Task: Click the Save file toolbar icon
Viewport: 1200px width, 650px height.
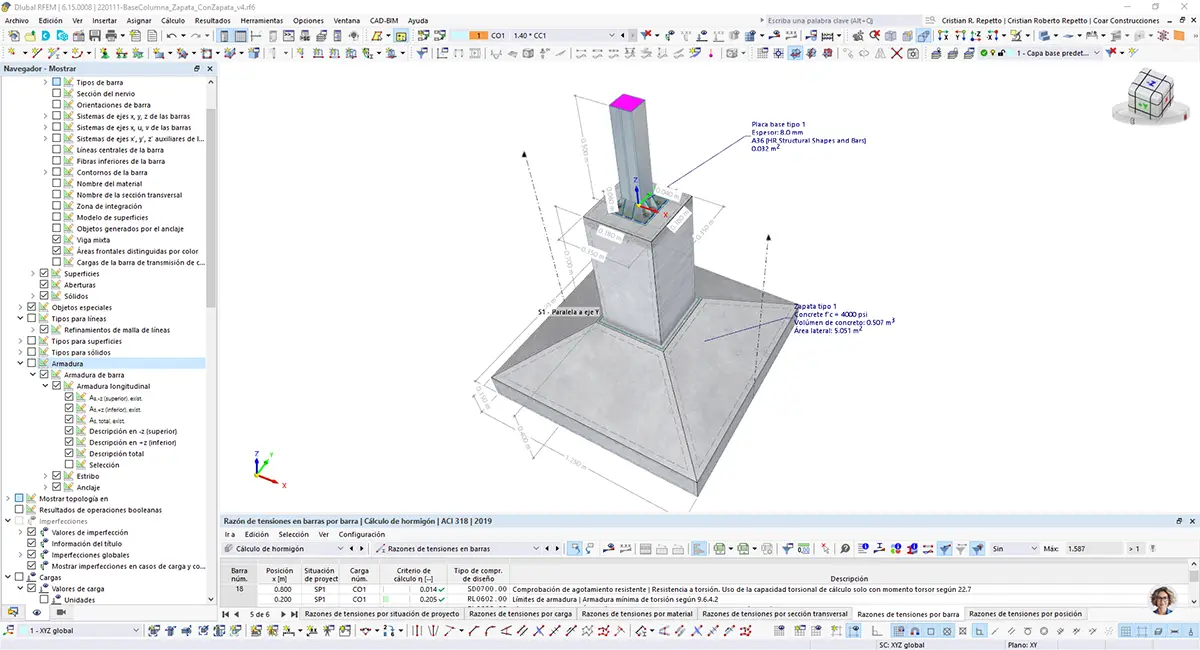Action: (94, 35)
